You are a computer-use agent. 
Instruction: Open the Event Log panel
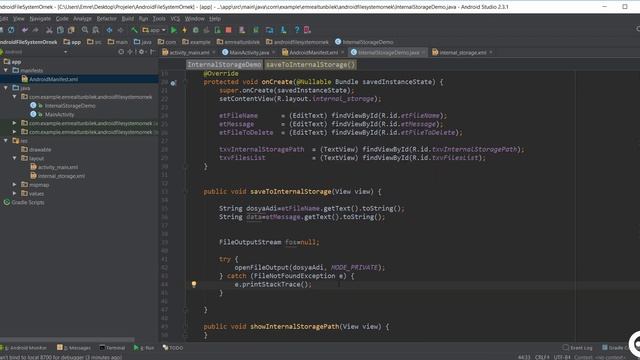point(578,348)
